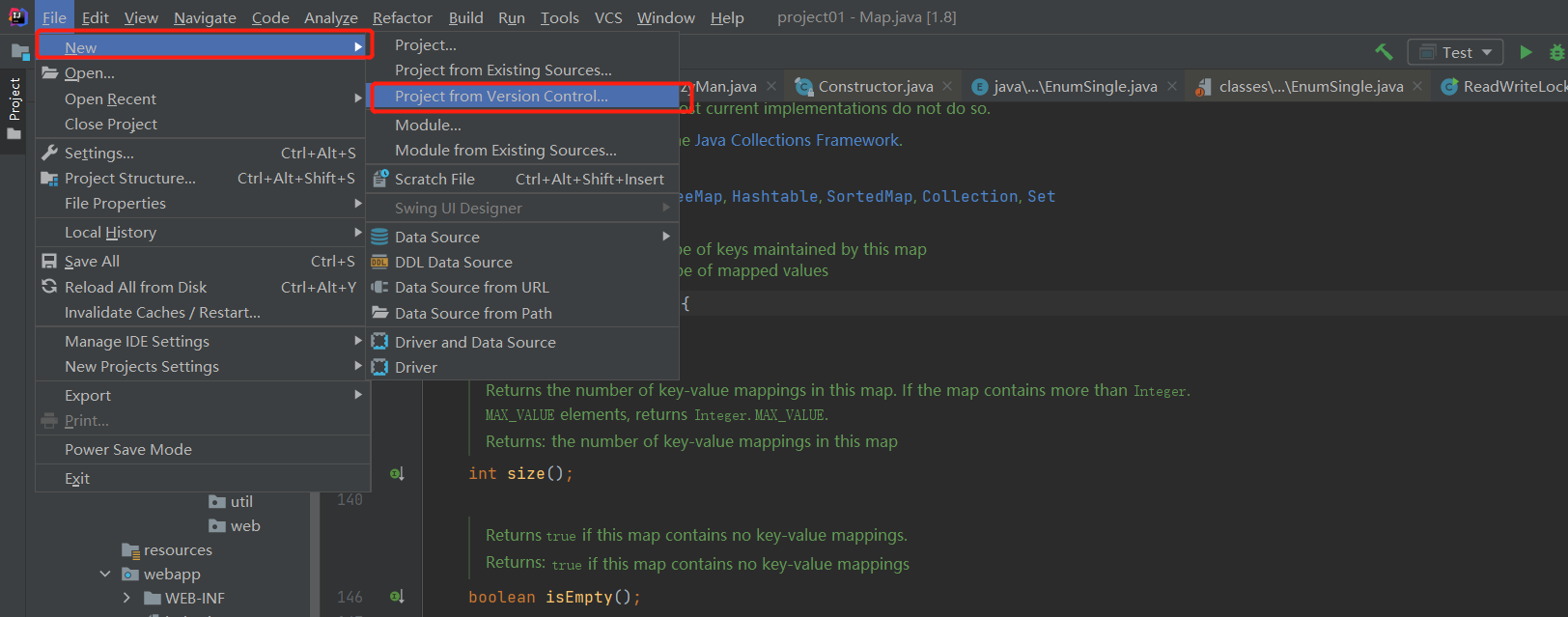Click the ReadWriteLock tab class icon
This screenshot has width=1568, height=617.
coord(1449,87)
